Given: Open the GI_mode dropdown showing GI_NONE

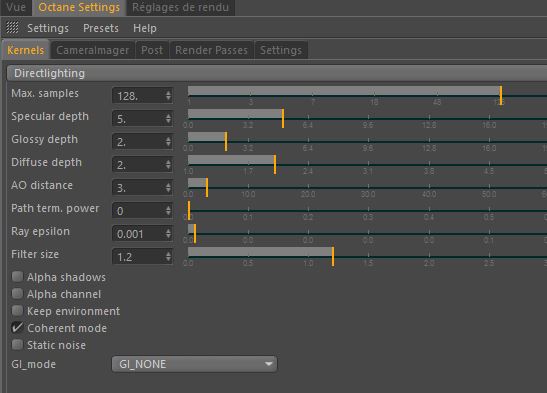Looking at the screenshot, I should [x=194, y=364].
